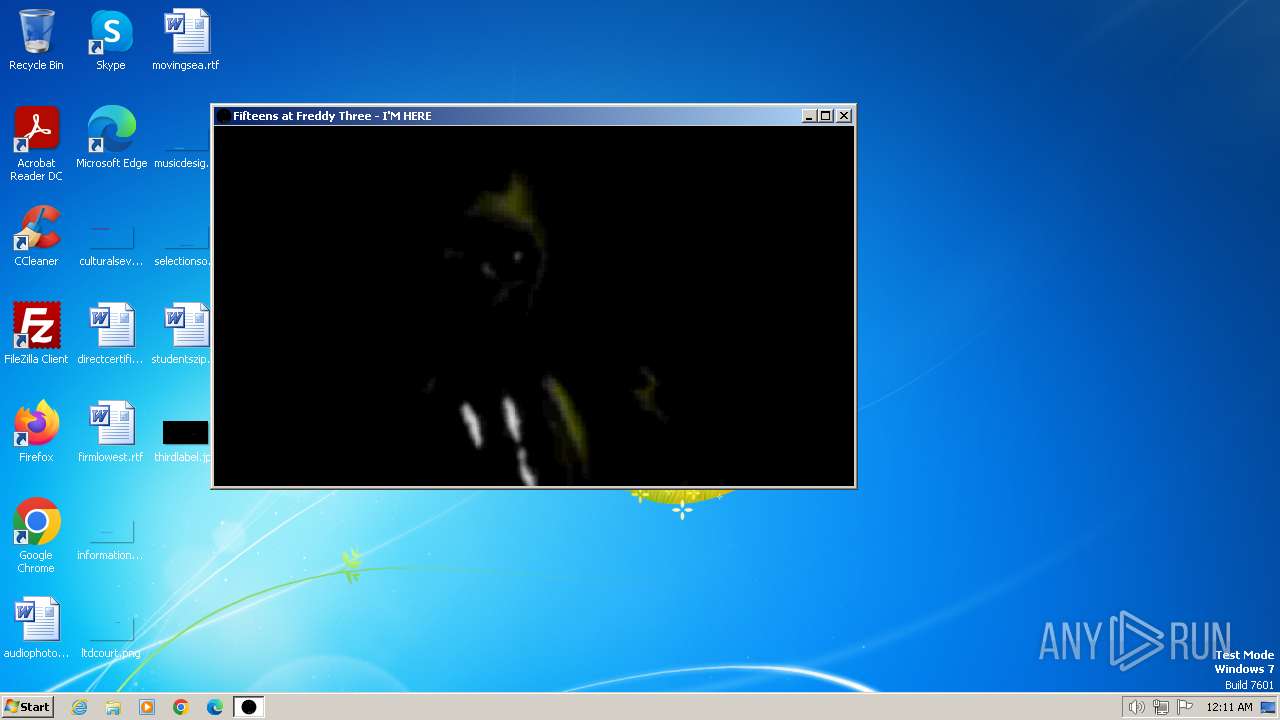Screen dimensions: 1280x720
Task: Open the Recycle Bin desktop icon
Action: tap(36, 40)
